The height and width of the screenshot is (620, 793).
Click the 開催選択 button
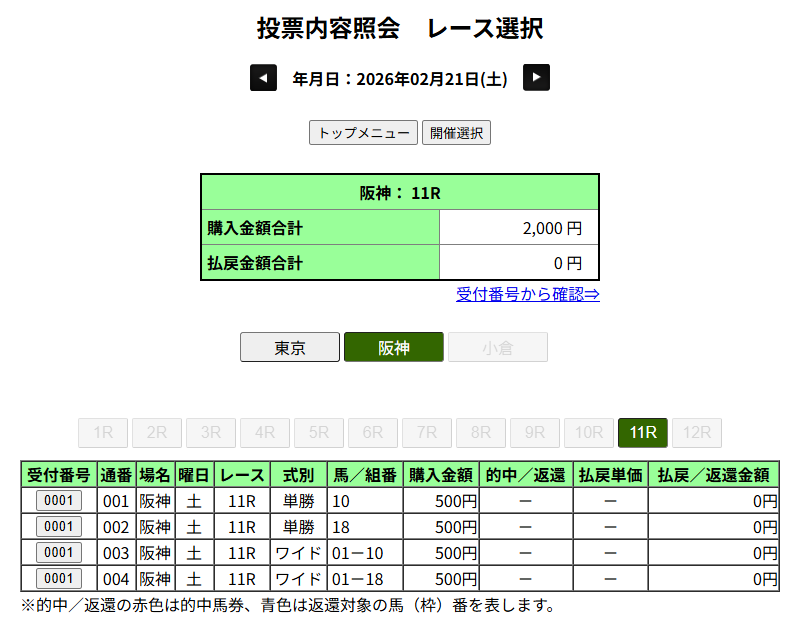[x=456, y=133]
